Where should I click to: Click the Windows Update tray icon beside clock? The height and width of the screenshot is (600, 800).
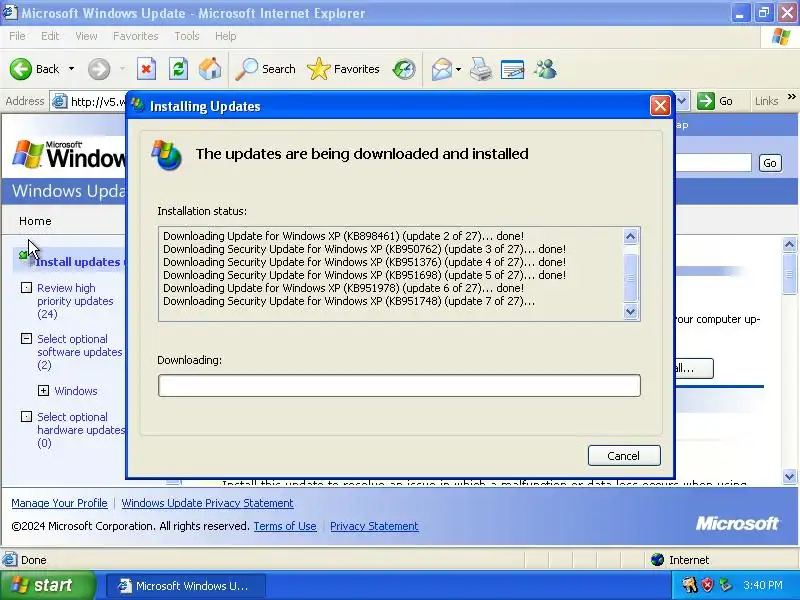click(725, 585)
